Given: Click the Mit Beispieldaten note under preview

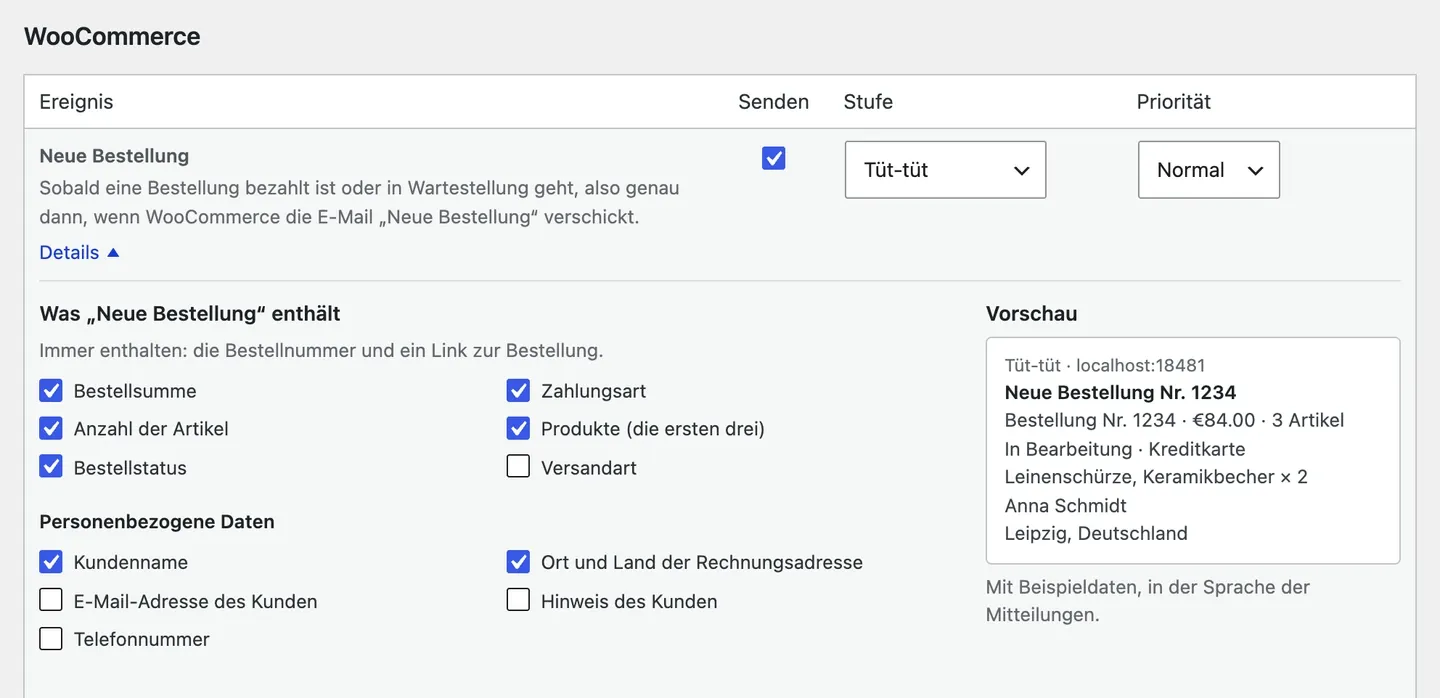Looking at the screenshot, I should (1148, 601).
